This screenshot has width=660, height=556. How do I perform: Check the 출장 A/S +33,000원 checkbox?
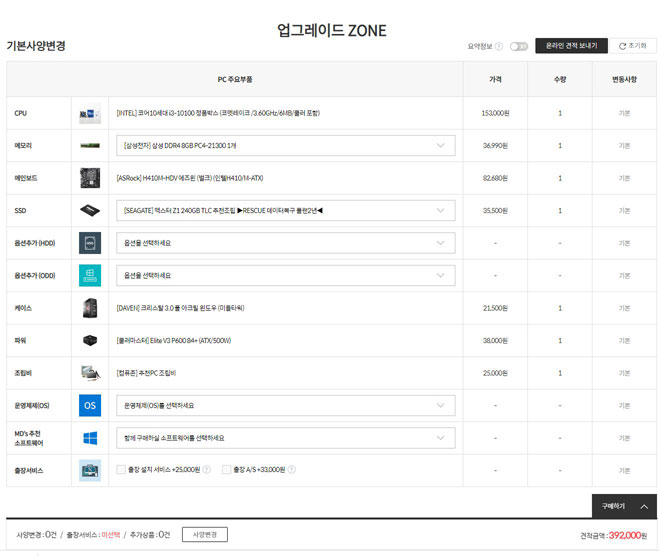pyautogui.click(x=226, y=469)
